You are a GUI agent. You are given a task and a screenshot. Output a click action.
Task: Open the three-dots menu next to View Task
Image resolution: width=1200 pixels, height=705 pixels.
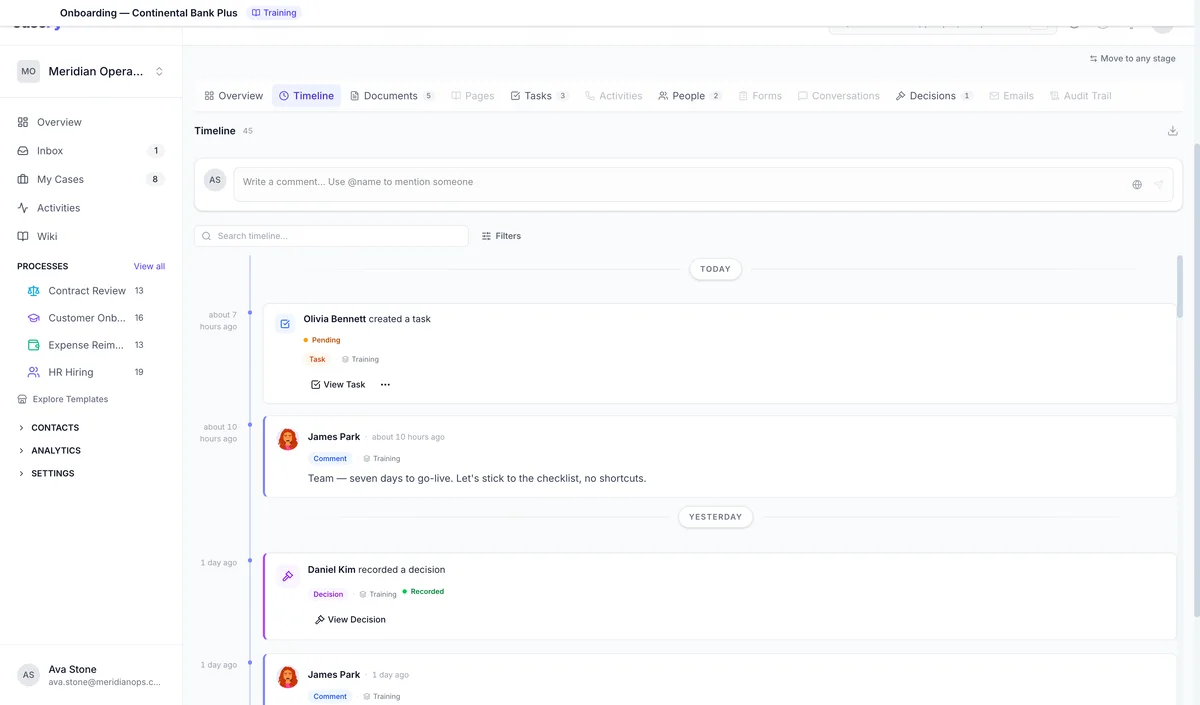pos(385,384)
